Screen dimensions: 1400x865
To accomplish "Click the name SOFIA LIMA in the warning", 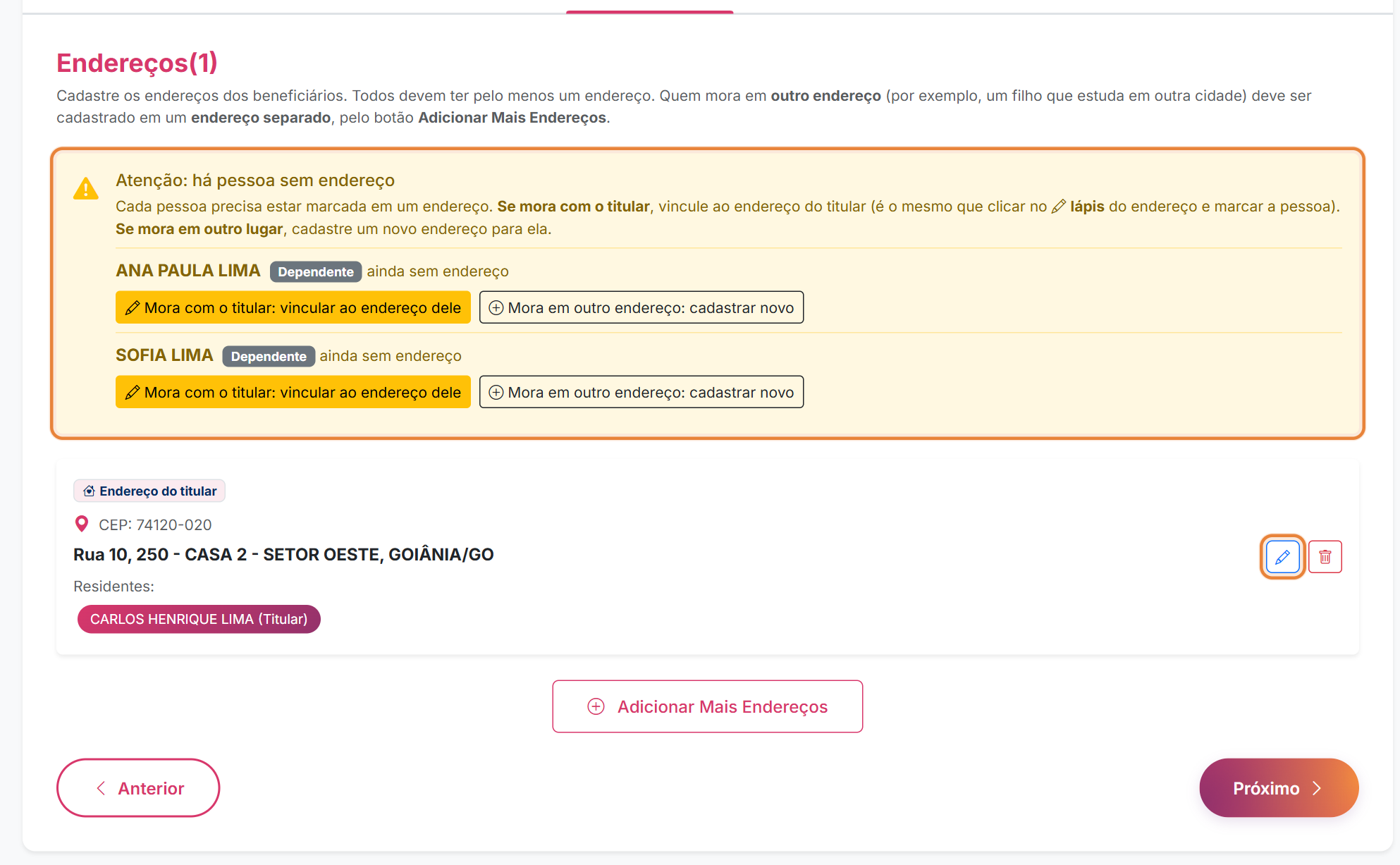I will point(164,355).
